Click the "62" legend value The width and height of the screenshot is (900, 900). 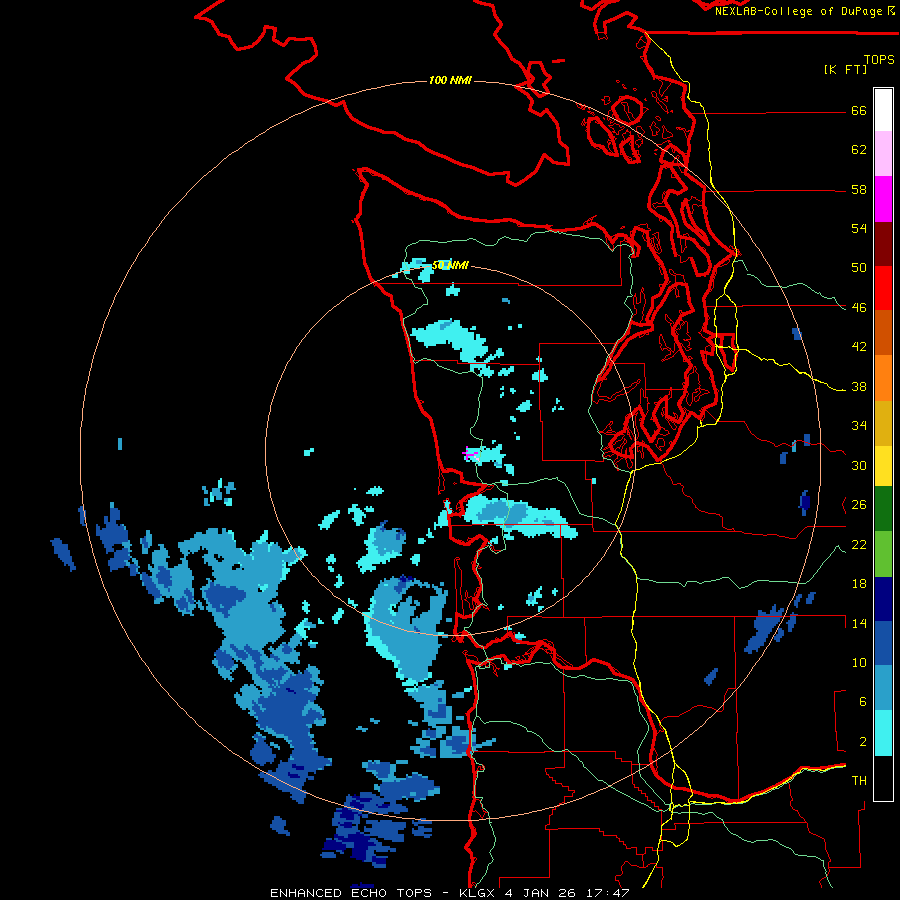click(x=859, y=150)
